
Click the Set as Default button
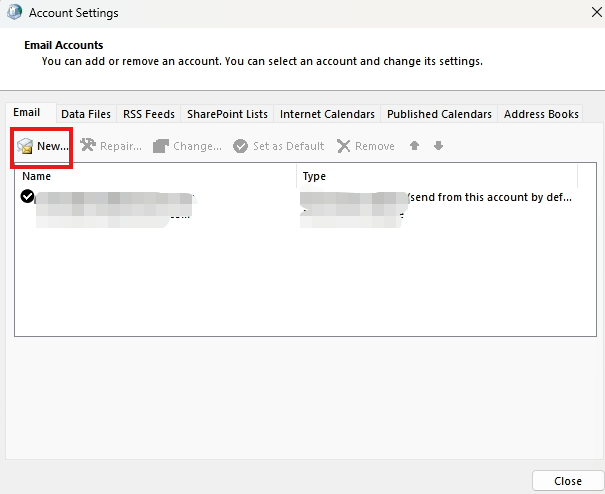tap(279, 146)
